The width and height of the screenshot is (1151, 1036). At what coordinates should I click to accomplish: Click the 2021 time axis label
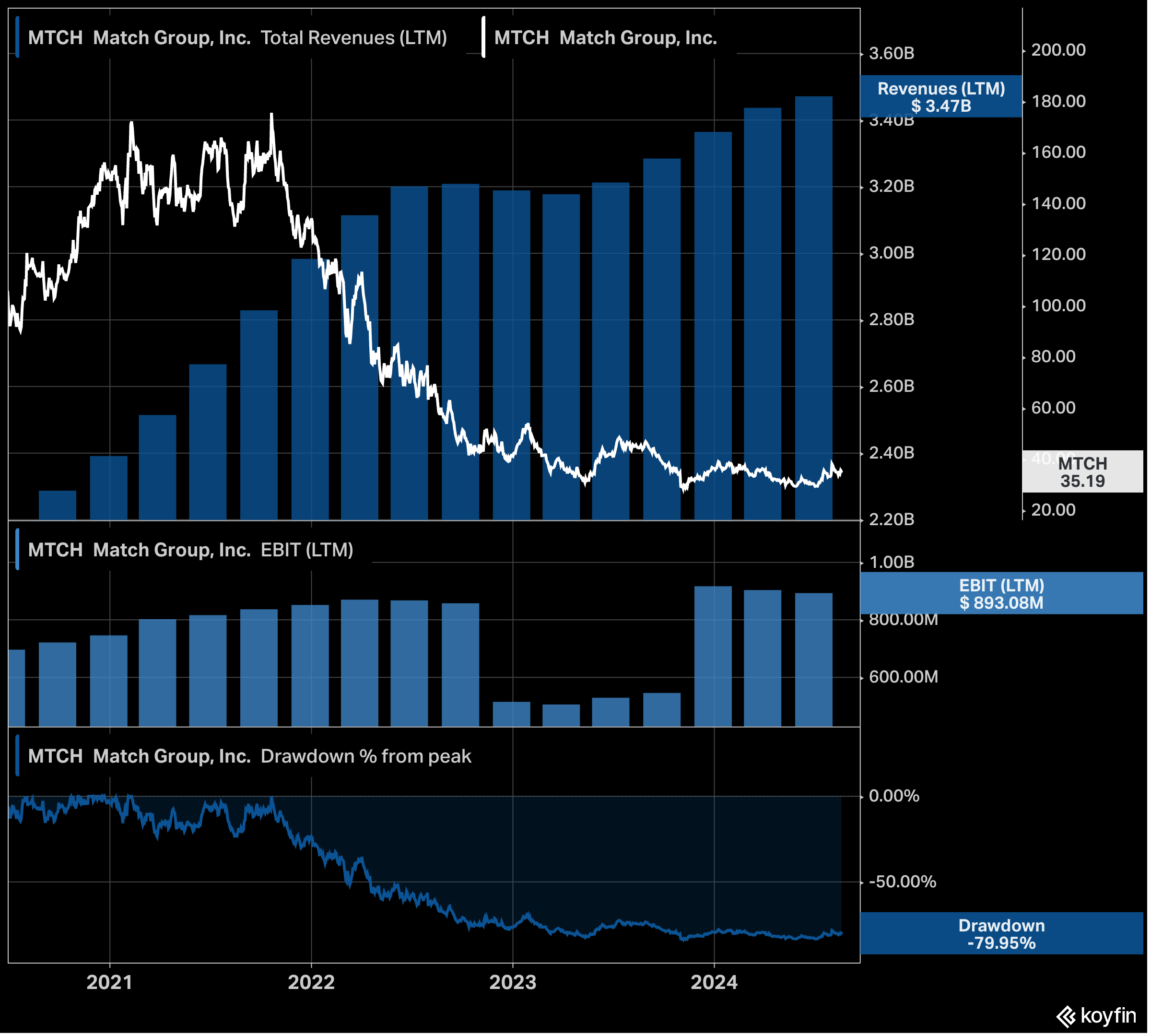(109, 982)
